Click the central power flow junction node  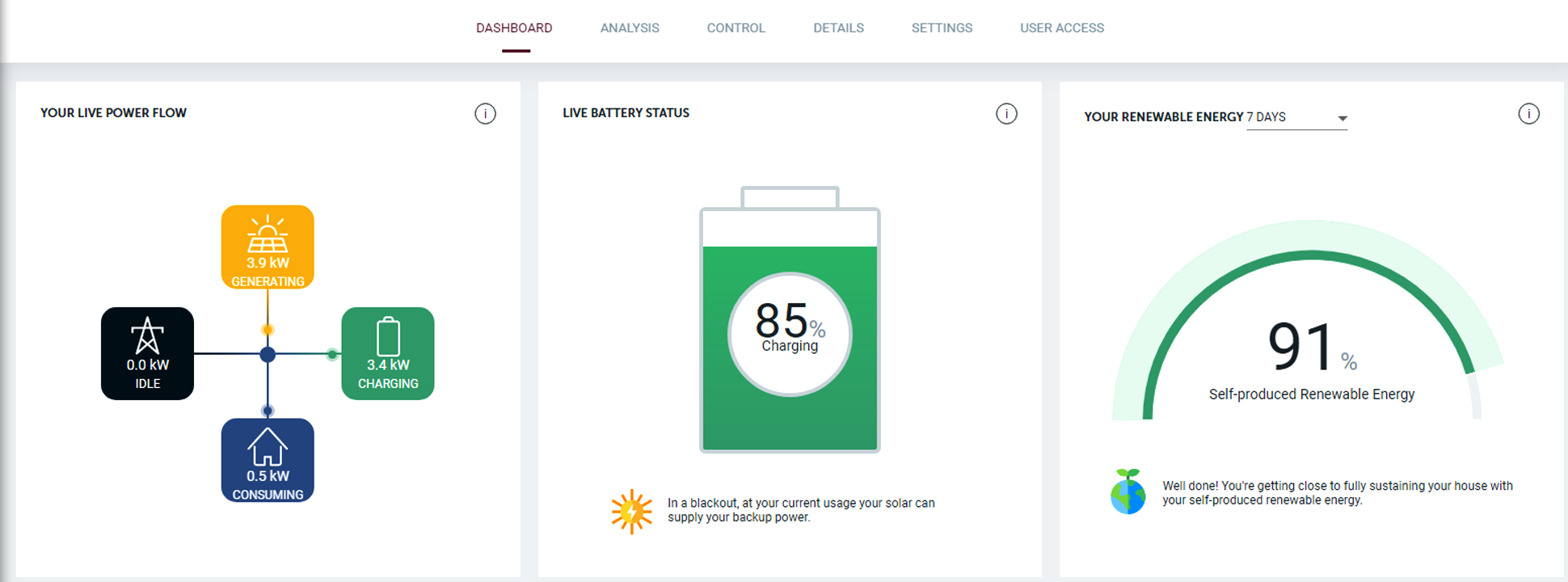pyautogui.click(x=268, y=354)
